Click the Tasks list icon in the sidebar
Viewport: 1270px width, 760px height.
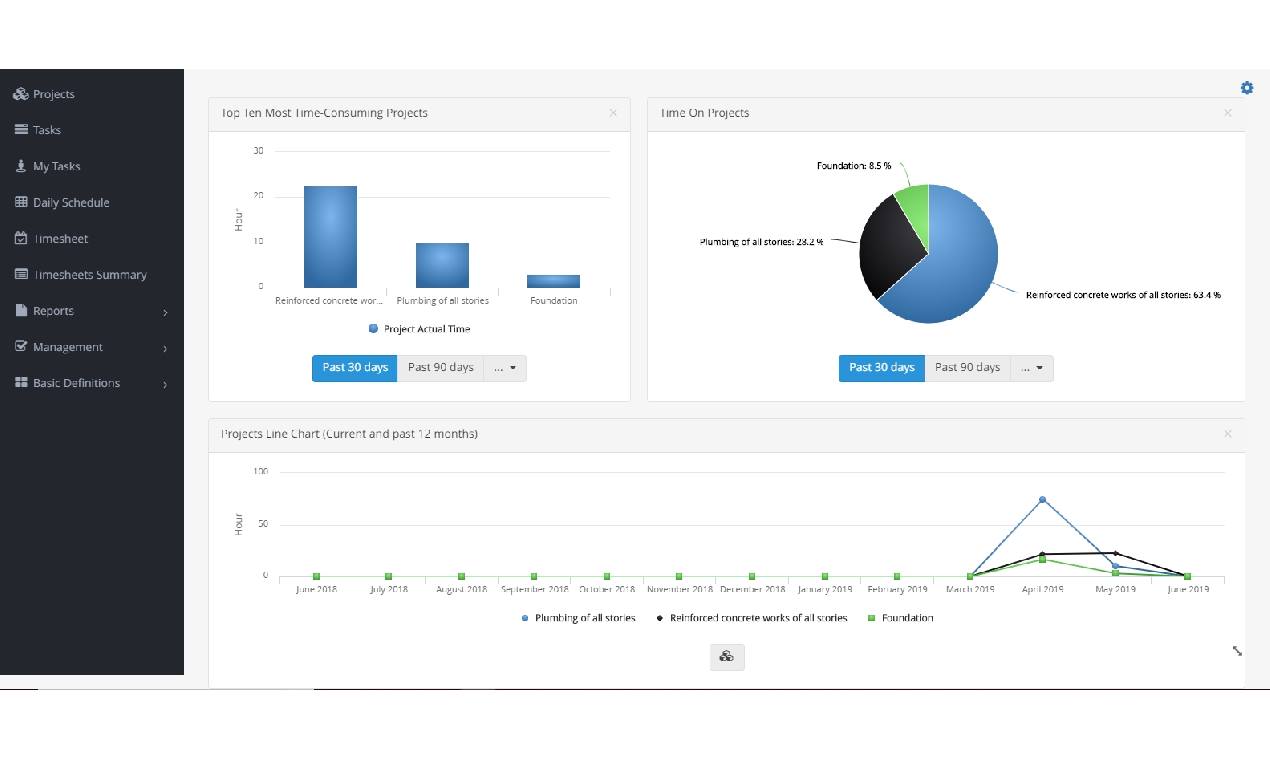(x=21, y=130)
